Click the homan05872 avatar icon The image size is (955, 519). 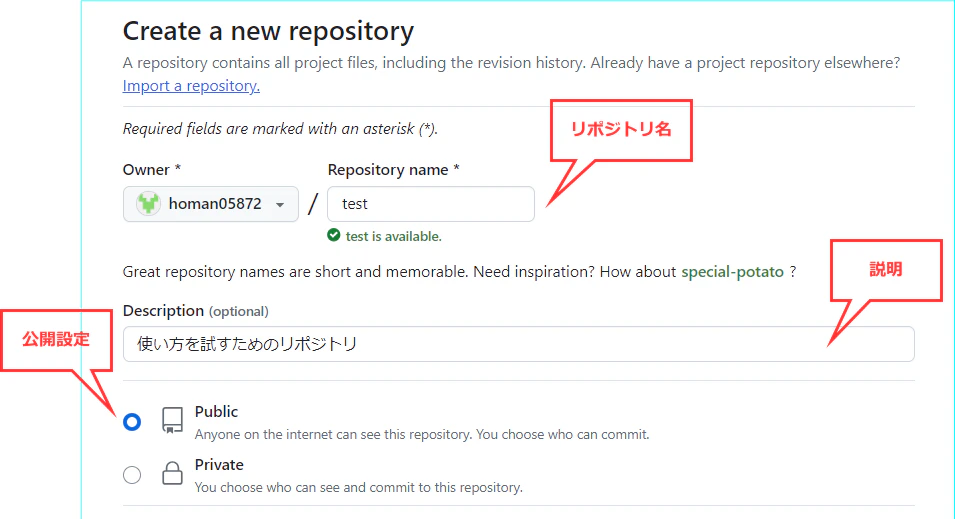[148, 203]
